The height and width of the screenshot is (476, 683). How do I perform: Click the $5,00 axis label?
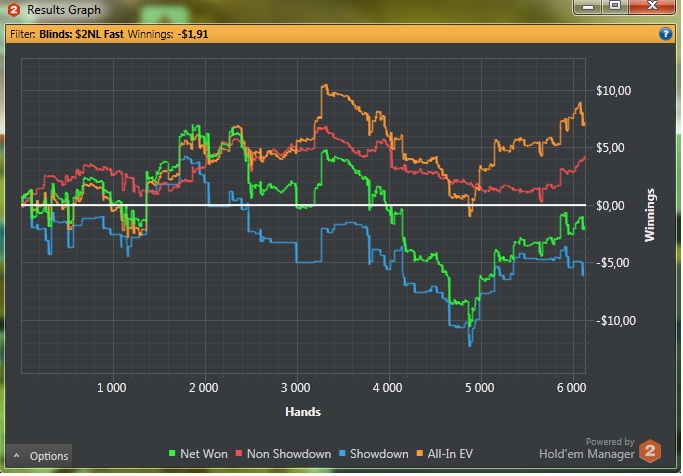[610, 148]
